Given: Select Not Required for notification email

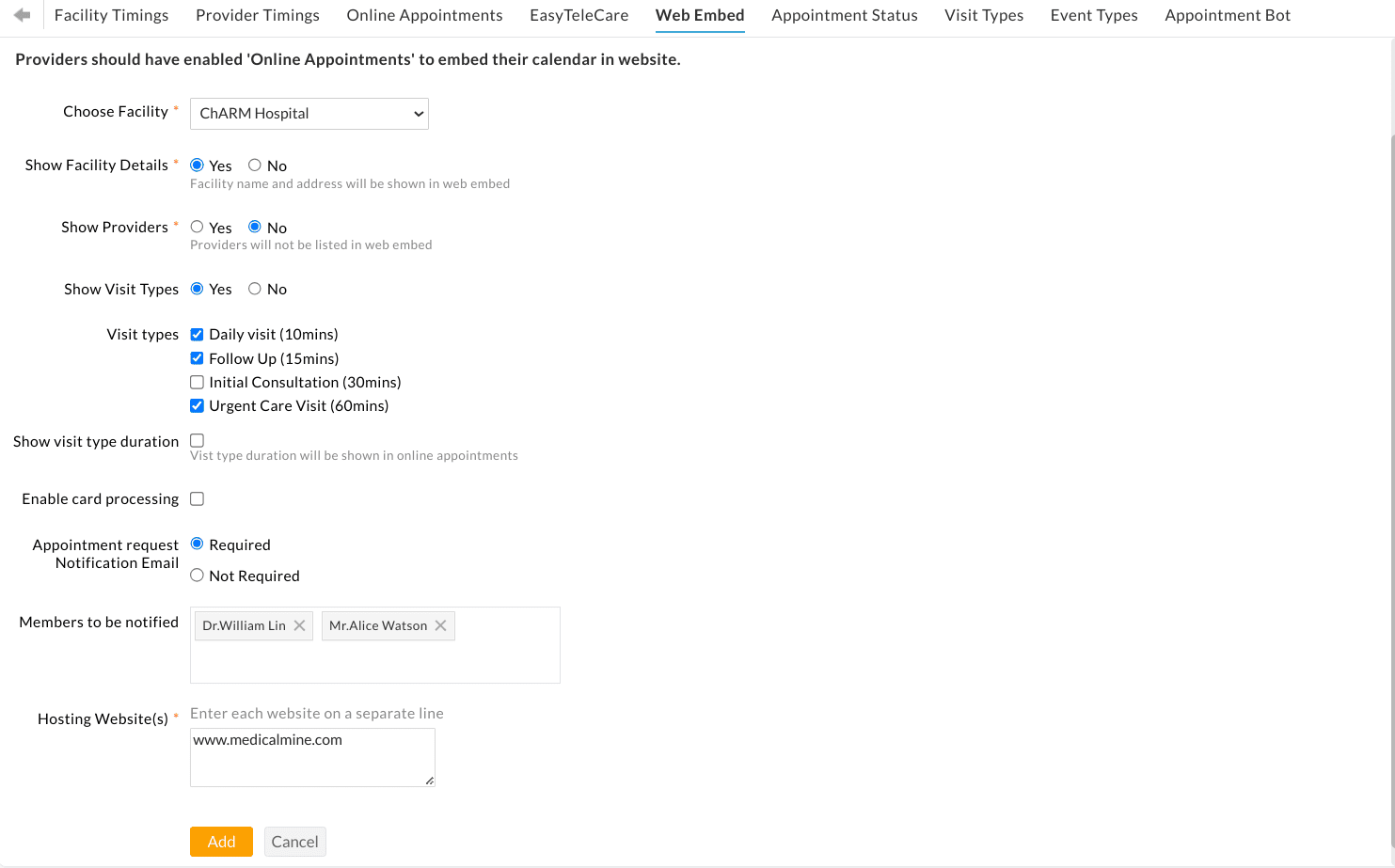Looking at the screenshot, I should coord(197,575).
